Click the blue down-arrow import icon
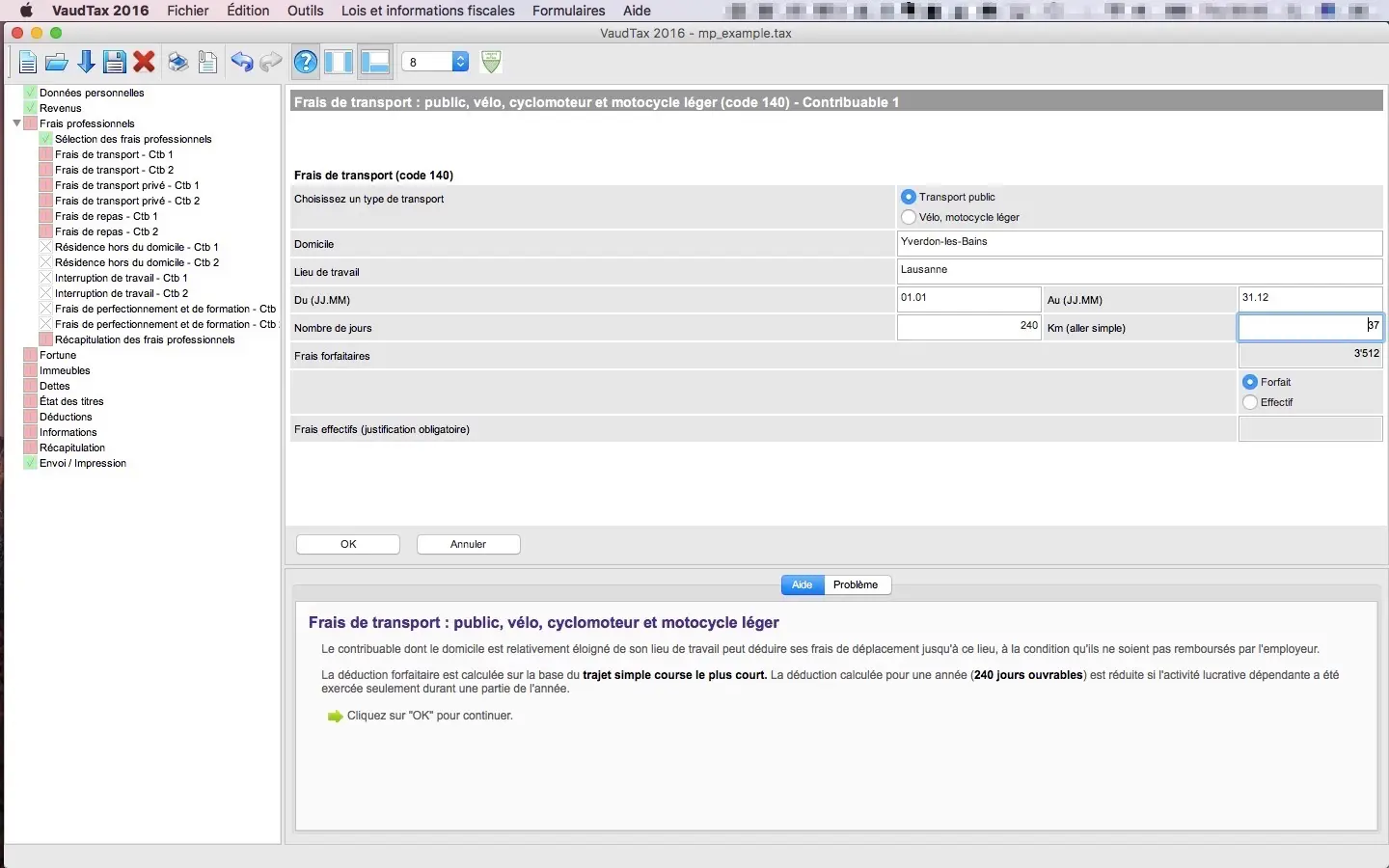This screenshot has width=1389, height=868. point(86,63)
